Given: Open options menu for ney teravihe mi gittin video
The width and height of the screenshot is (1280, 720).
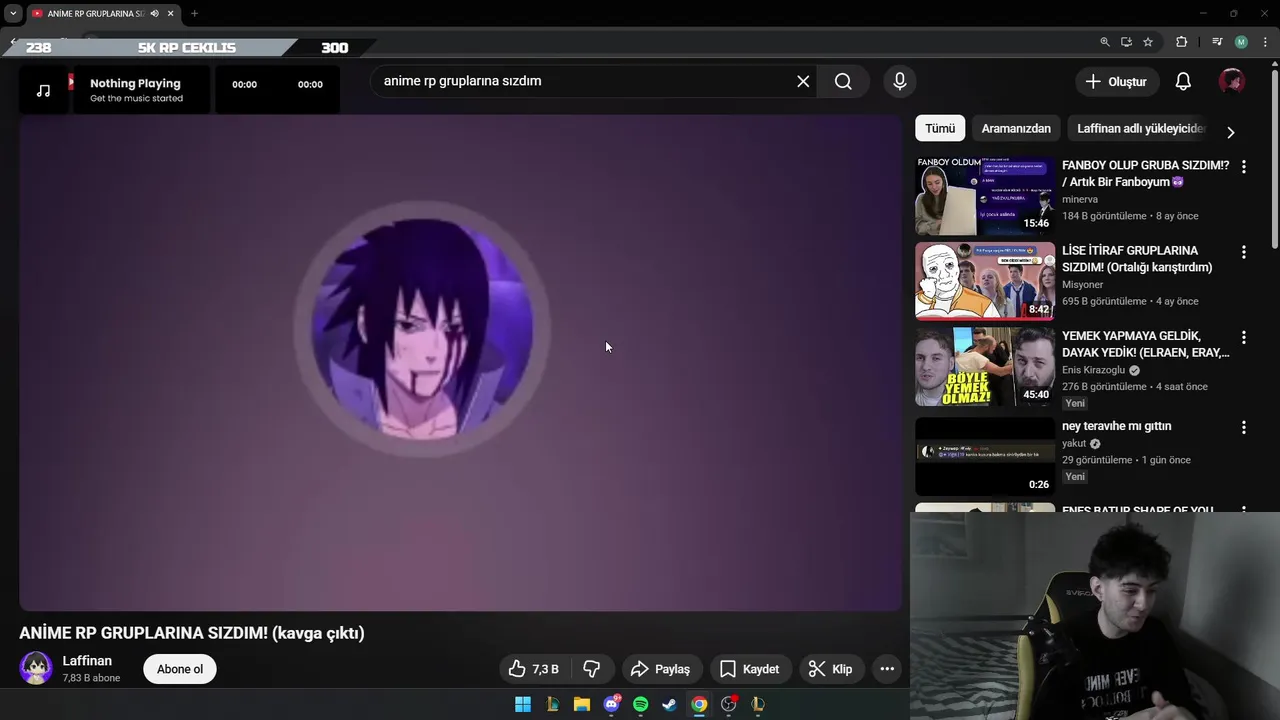Looking at the screenshot, I should 1244,427.
